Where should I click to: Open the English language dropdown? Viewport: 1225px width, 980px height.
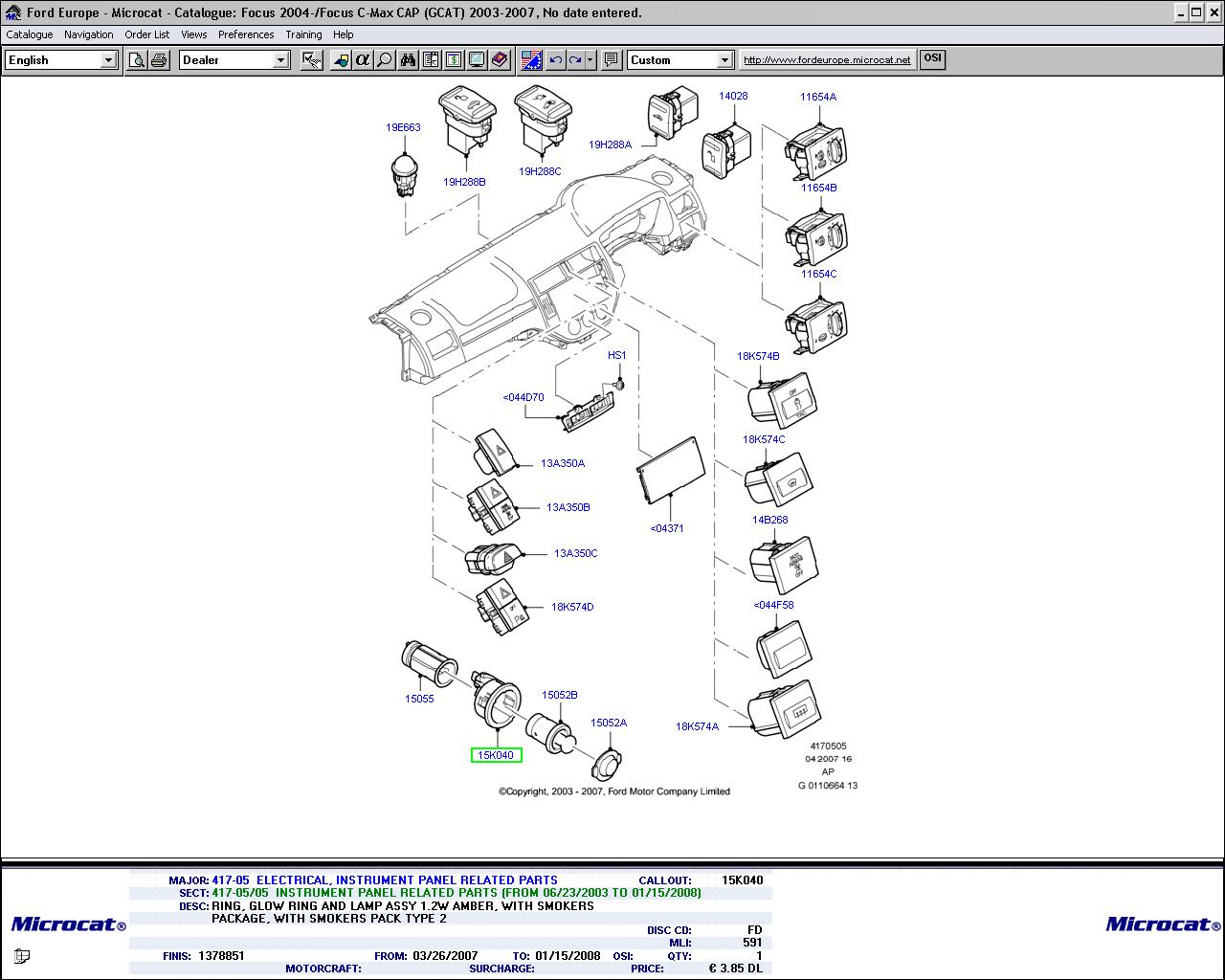coord(108,60)
